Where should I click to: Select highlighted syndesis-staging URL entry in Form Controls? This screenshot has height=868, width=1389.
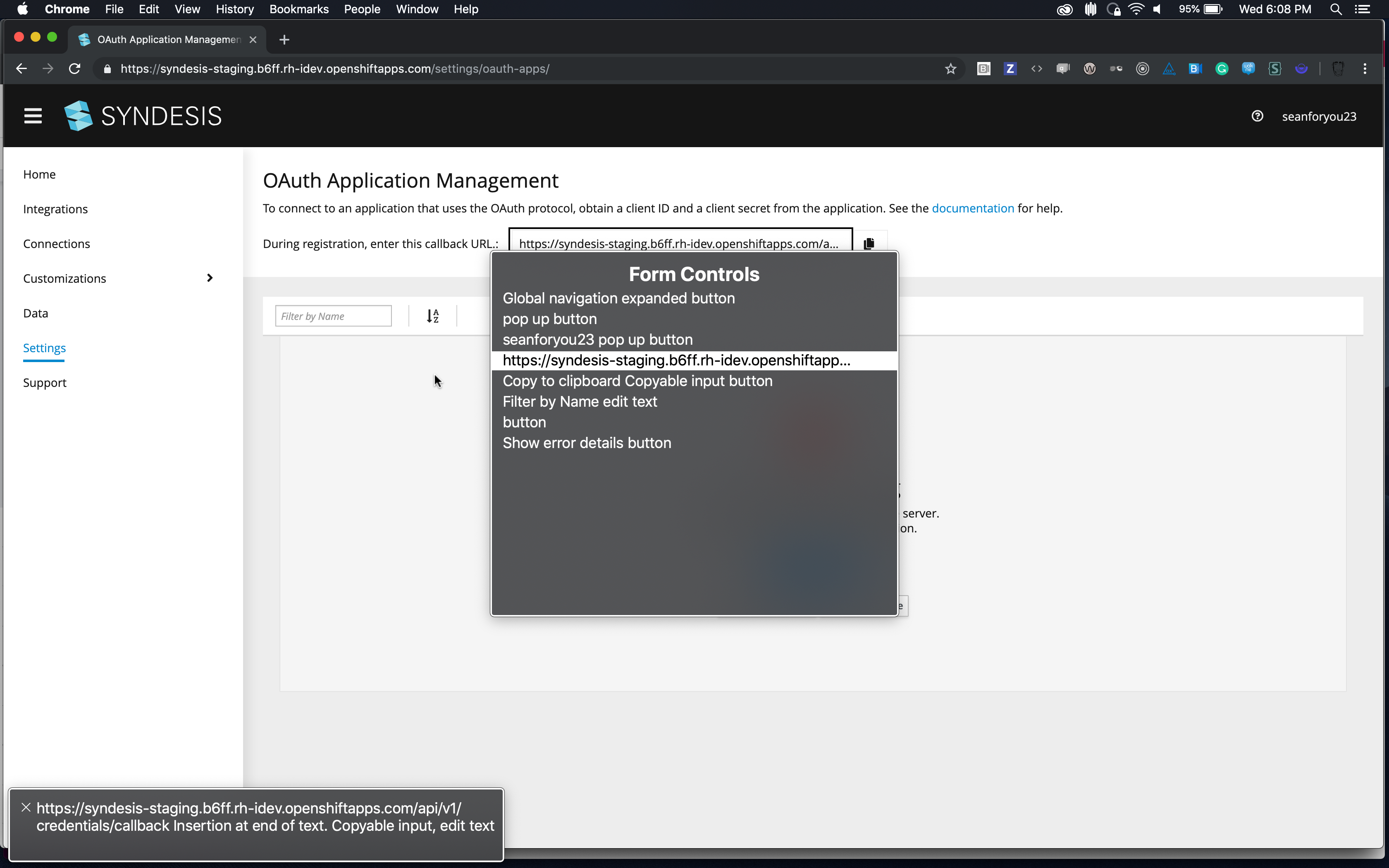pyautogui.click(x=694, y=360)
